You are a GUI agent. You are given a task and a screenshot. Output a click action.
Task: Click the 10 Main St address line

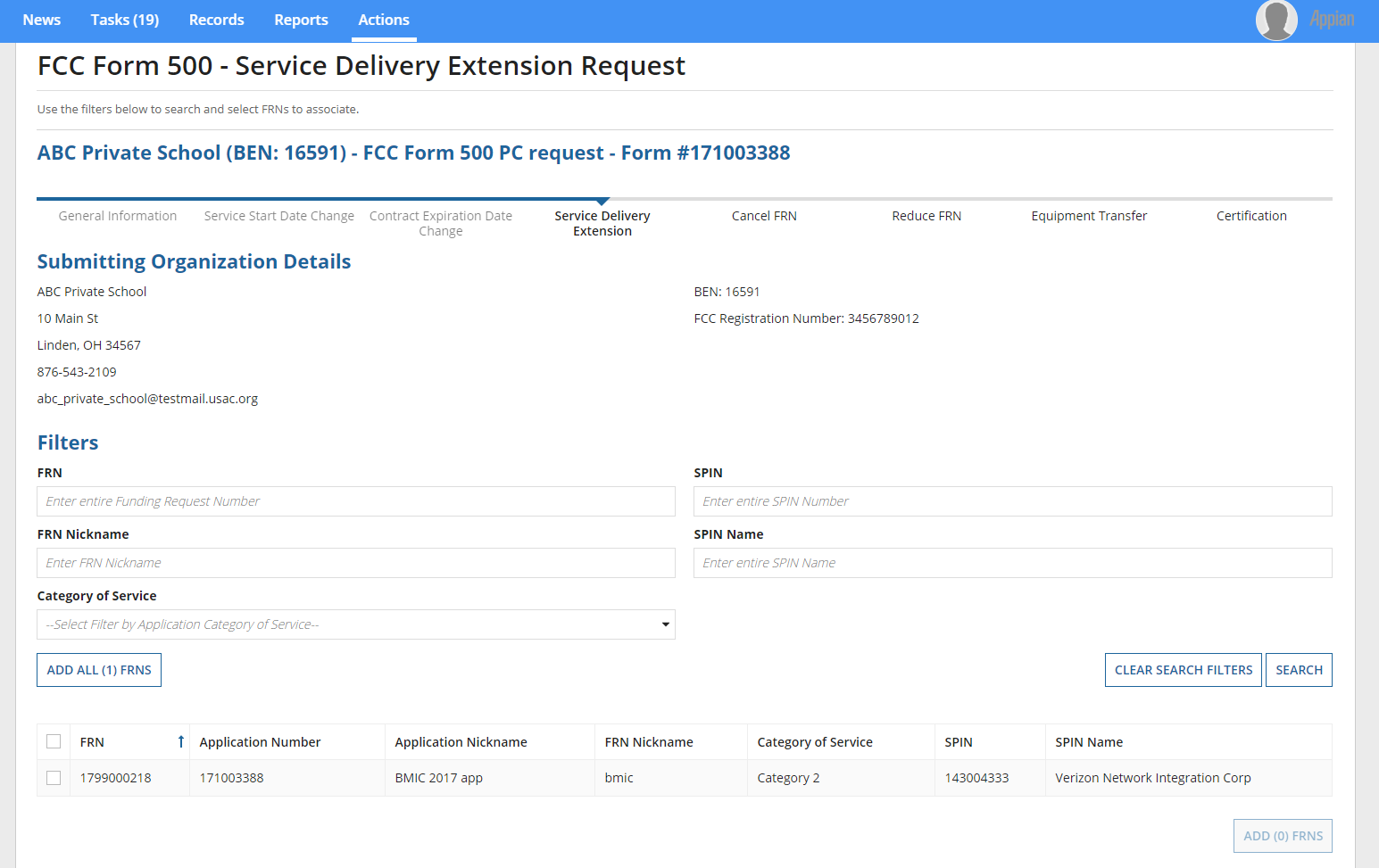(x=68, y=318)
